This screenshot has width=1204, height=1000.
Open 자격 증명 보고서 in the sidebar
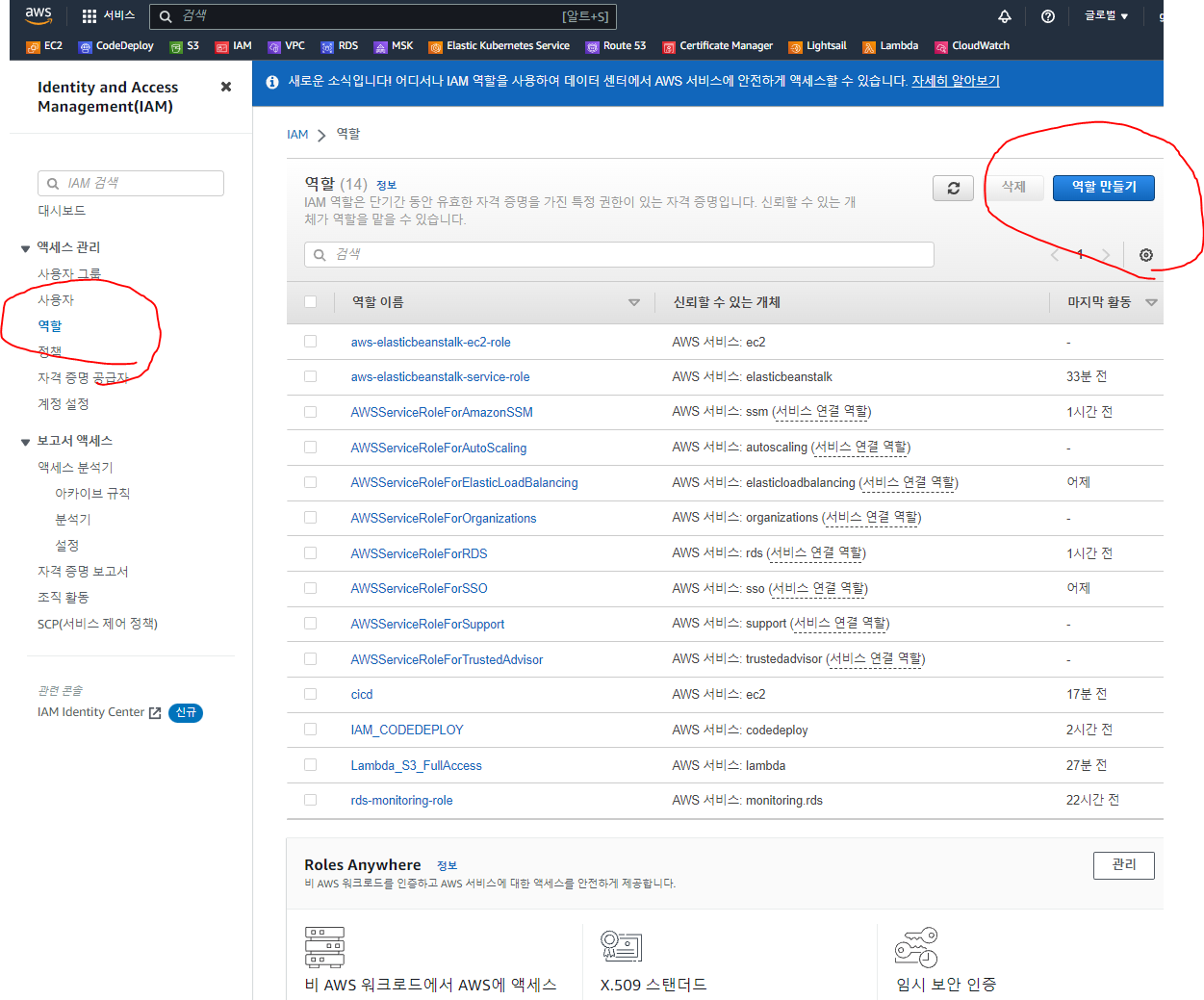coord(83,572)
